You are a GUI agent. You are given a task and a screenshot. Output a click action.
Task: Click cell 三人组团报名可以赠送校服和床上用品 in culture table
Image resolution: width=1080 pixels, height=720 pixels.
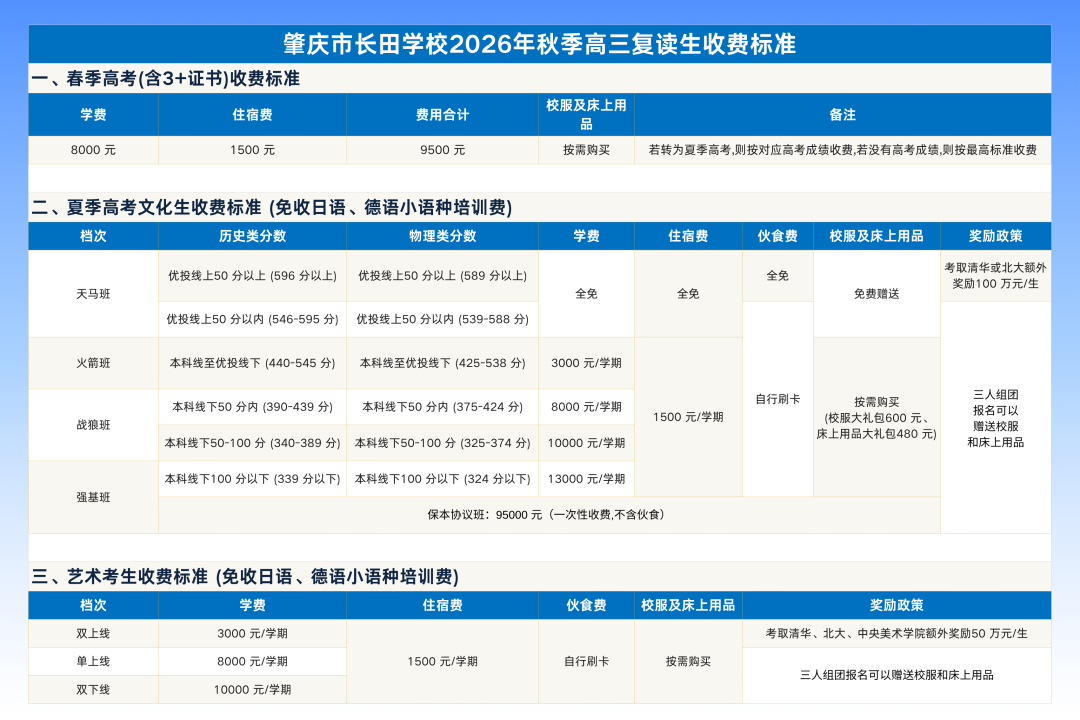(x=995, y=418)
